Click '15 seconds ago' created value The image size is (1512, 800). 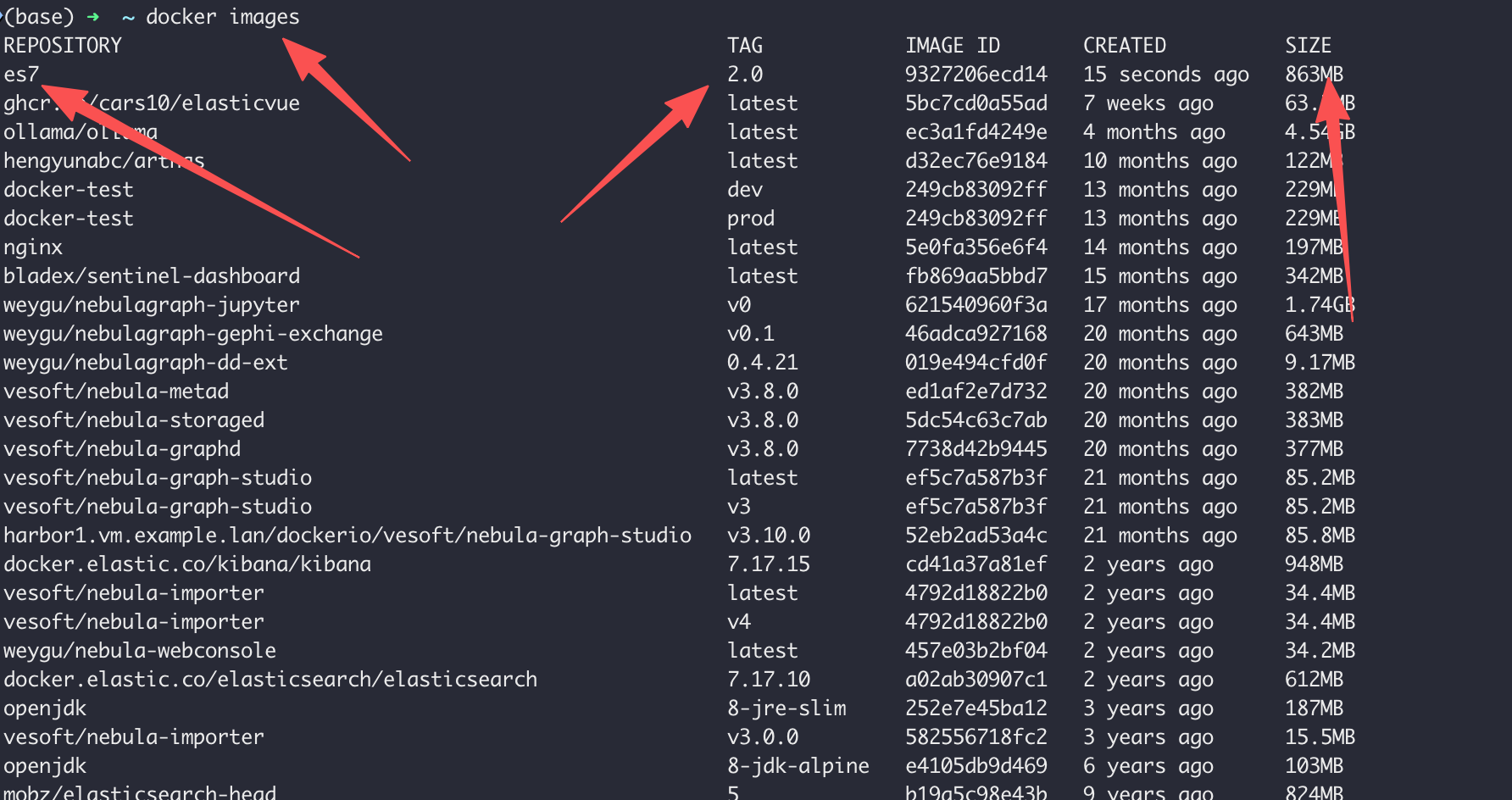coord(1166,75)
